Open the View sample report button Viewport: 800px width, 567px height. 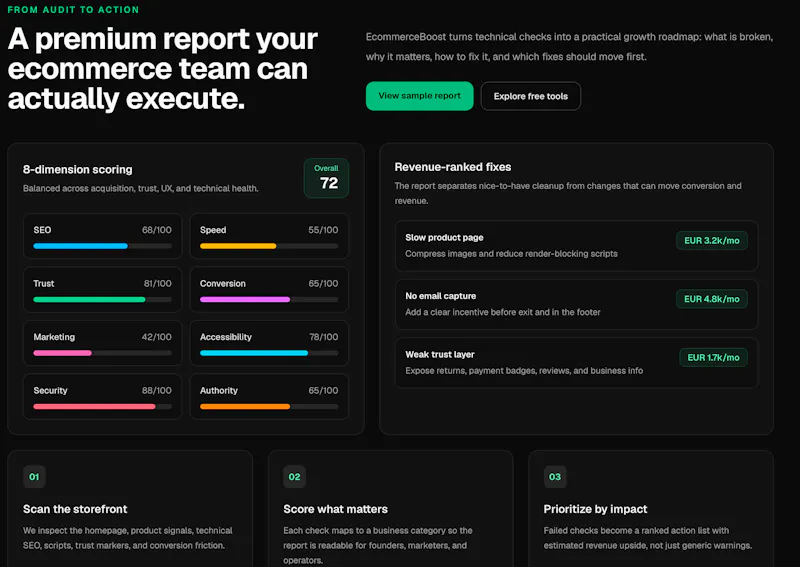coord(419,96)
